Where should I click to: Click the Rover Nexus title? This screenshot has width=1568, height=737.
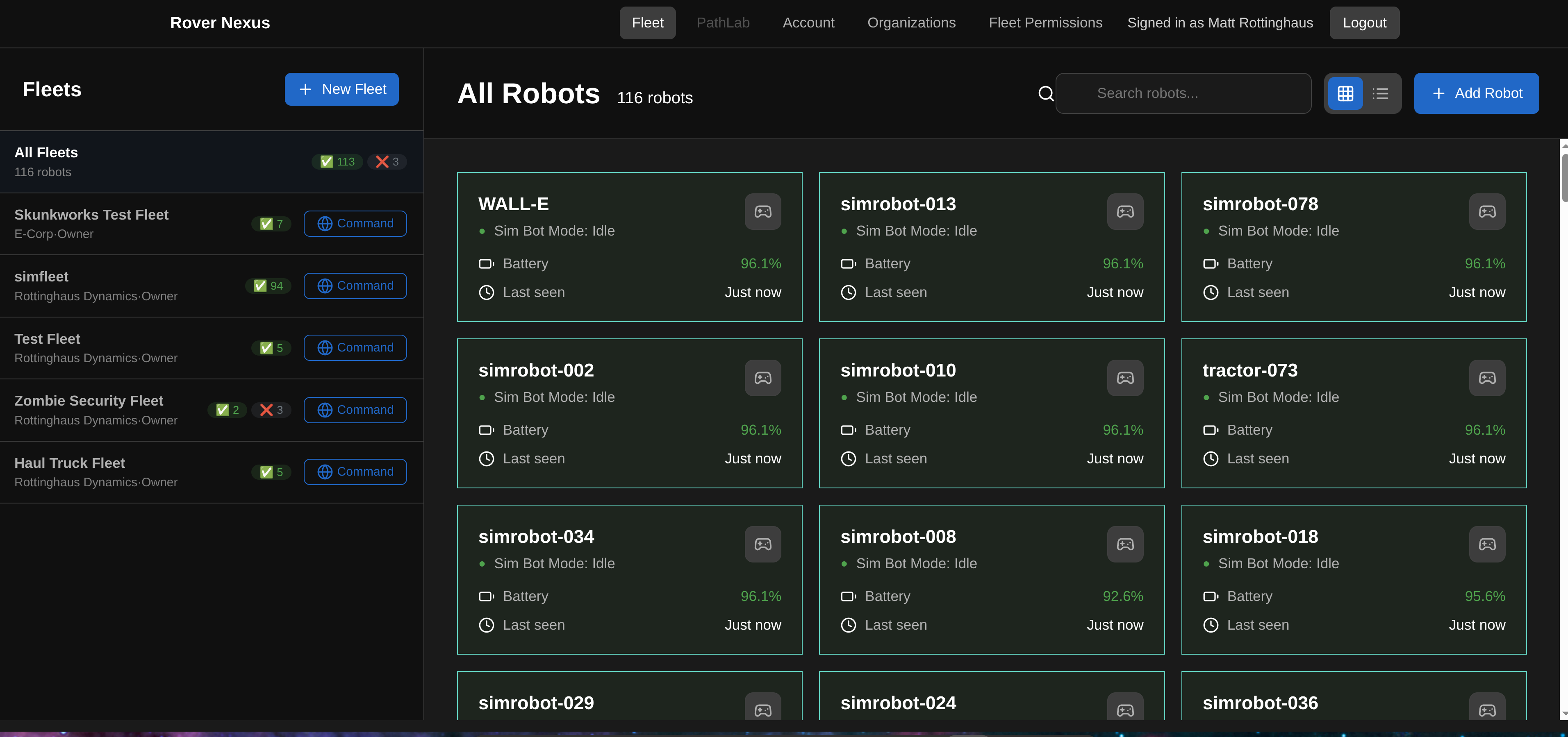[x=220, y=23]
